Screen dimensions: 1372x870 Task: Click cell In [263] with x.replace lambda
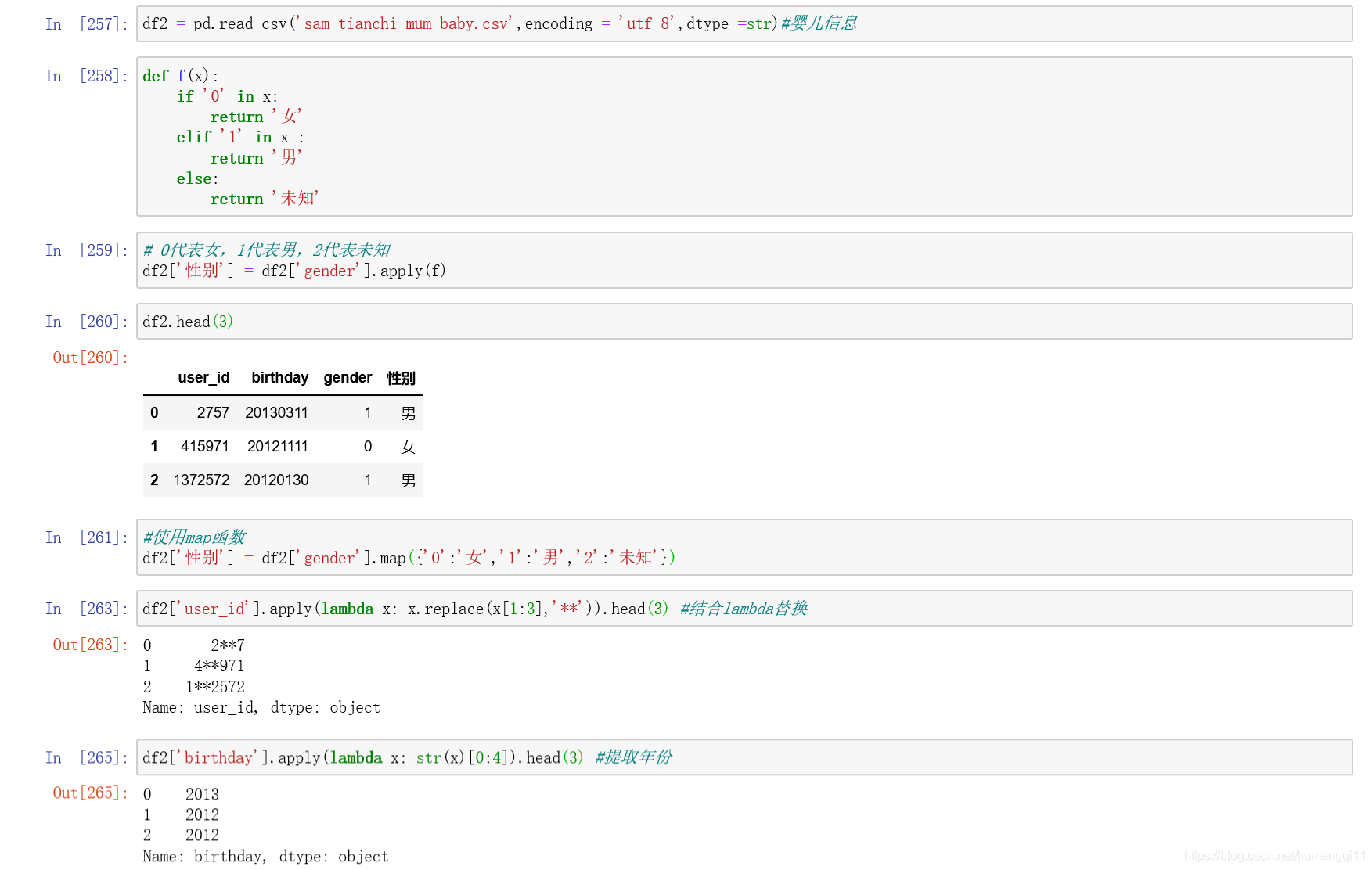click(744, 609)
